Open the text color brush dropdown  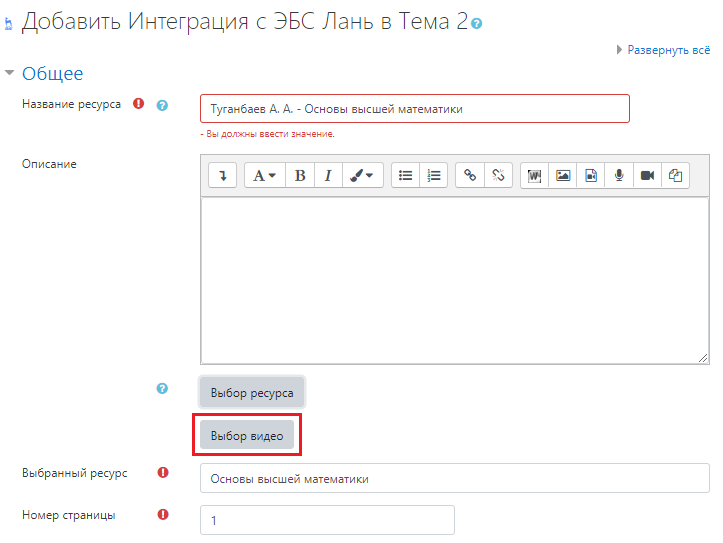(362, 175)
